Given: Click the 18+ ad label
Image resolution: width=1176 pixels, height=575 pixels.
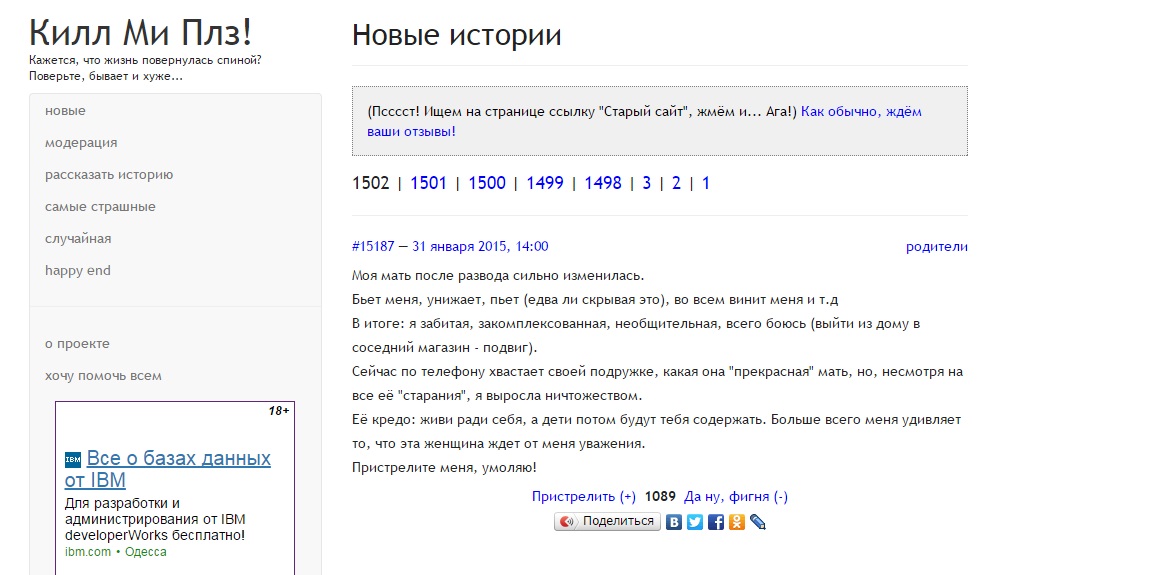Looking at the screenshot, I should click(279, 411).
